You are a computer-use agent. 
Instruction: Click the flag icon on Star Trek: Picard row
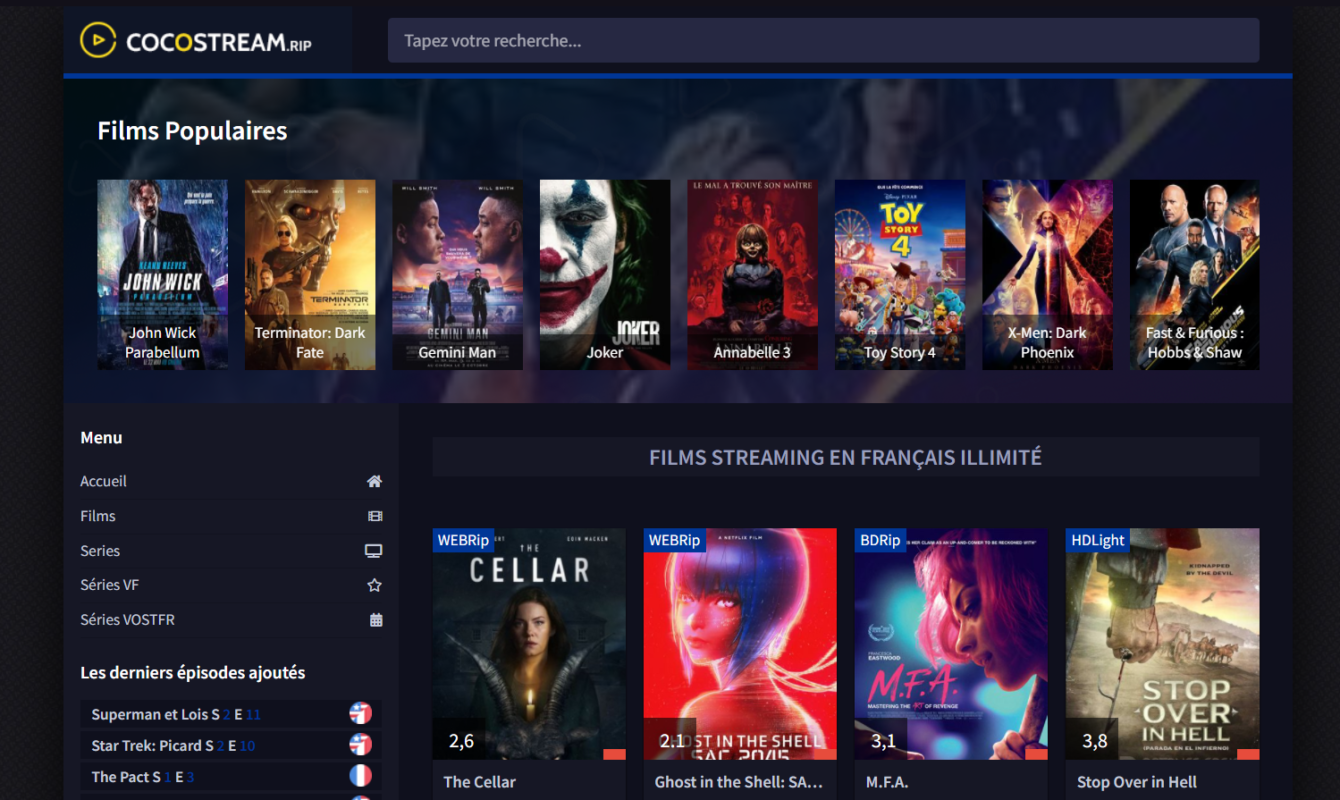[x=360, y=745]
